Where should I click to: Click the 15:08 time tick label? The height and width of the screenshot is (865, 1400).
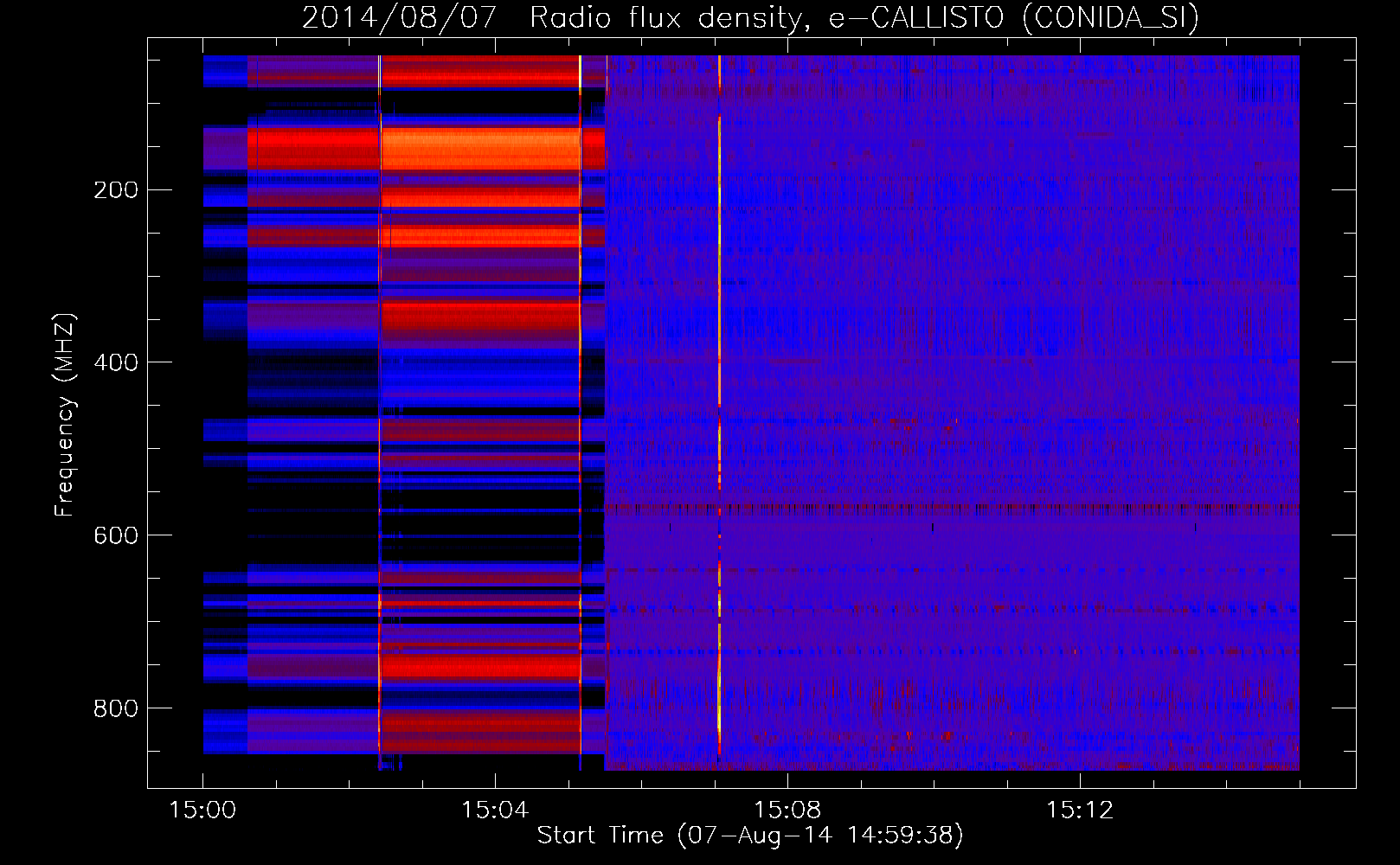(787, 810)
